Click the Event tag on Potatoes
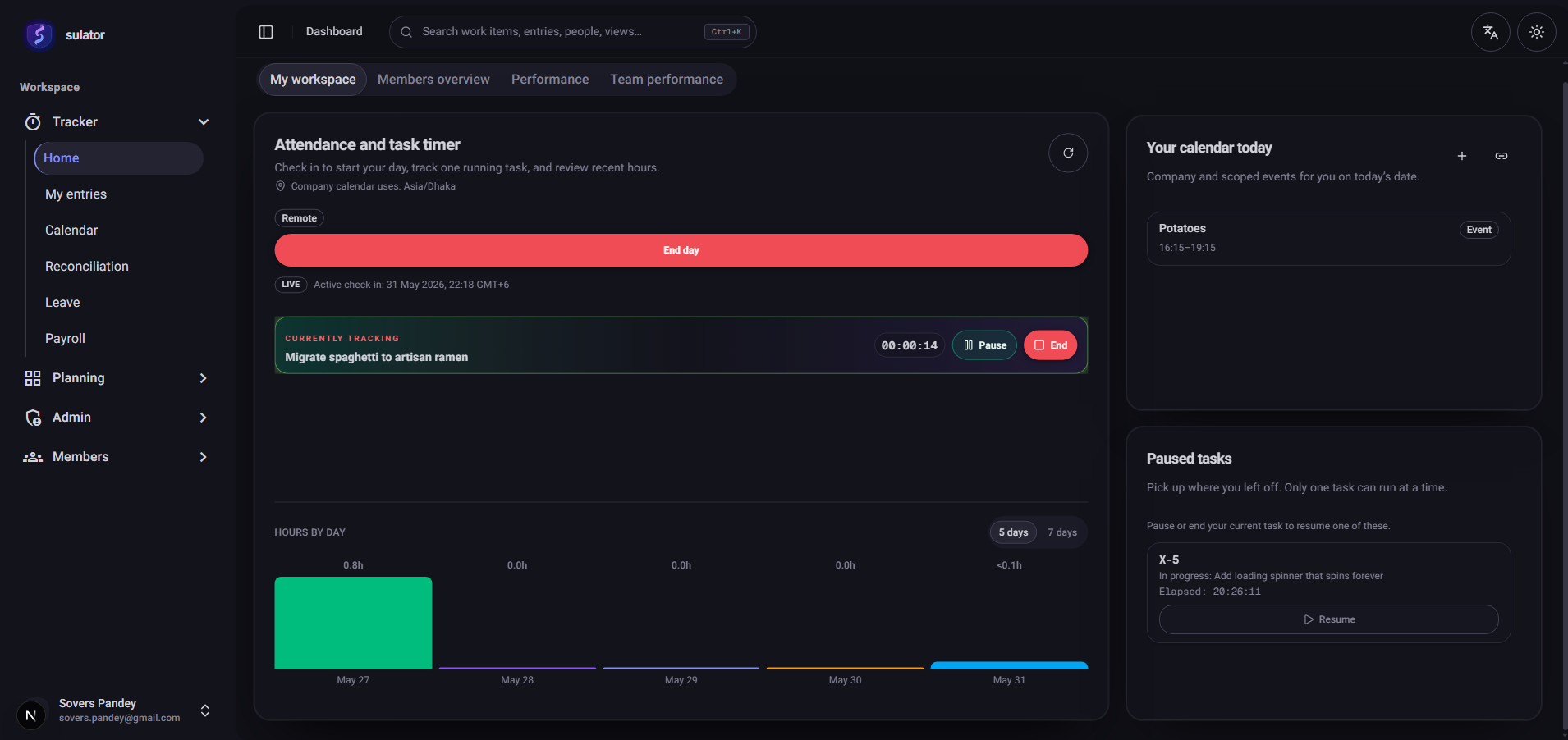Screen dimensions: 1568x740 pyautogui.click(x=1479, y=230)
